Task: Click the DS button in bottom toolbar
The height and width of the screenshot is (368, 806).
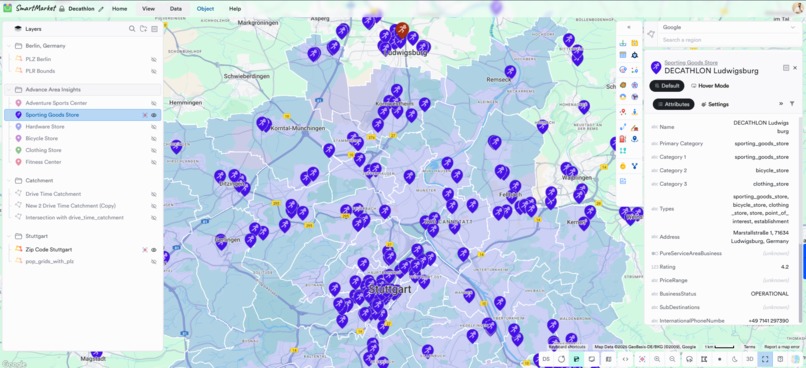Action: 546,359
